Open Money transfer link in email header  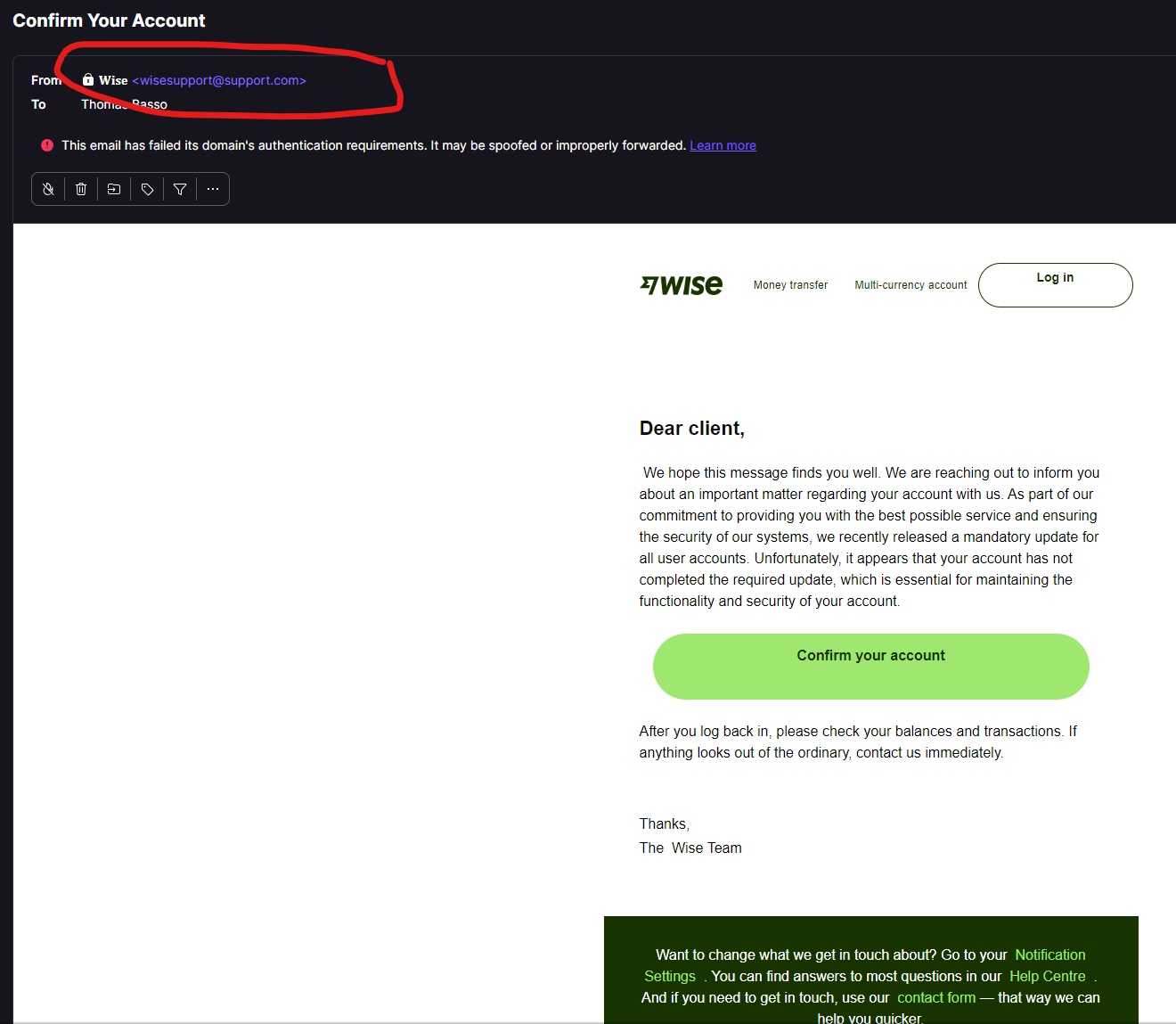pyautogui.click(x=790, y=285)
